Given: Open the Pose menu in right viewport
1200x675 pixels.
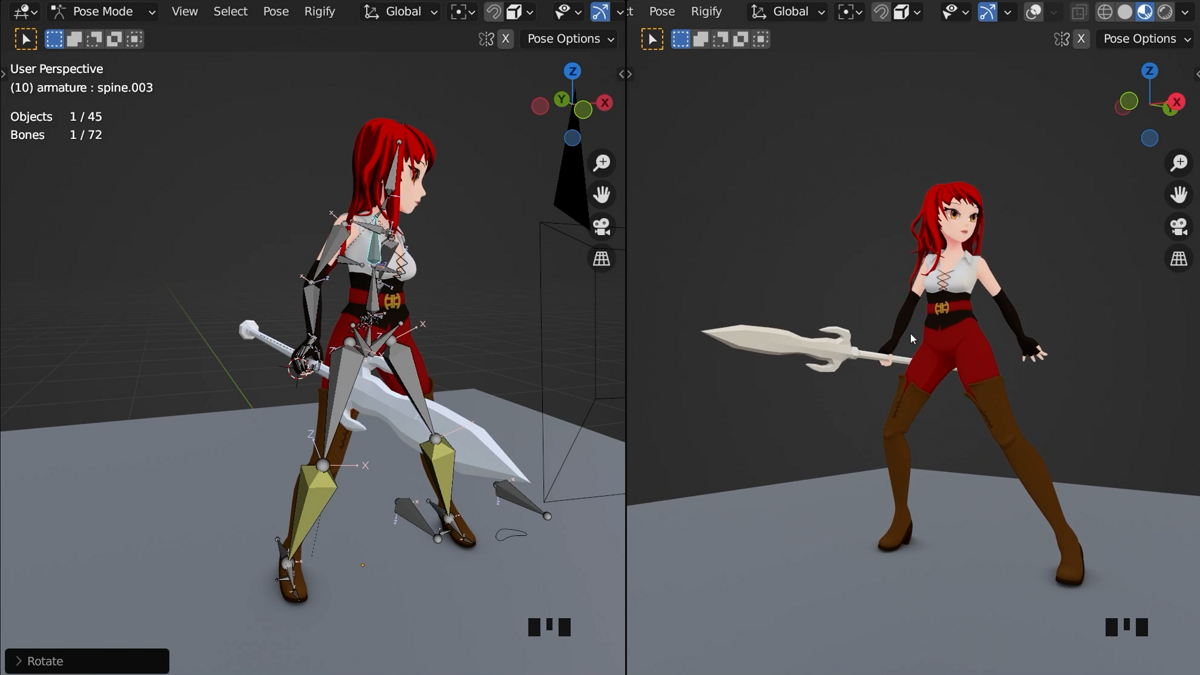Looking at the screenshot, I should click(x=662, y=12).
